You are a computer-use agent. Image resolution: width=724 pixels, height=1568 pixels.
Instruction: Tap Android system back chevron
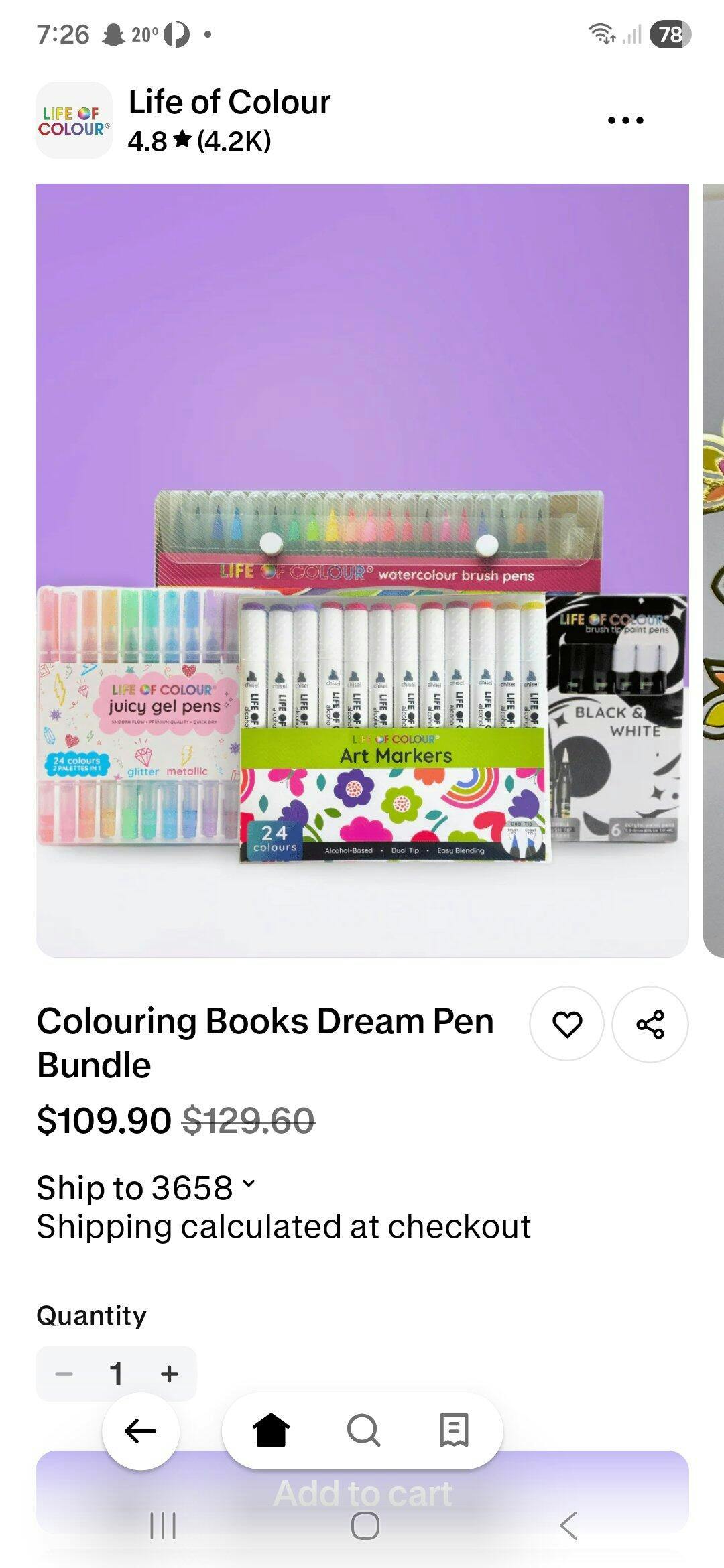pyautogui.click(x=568, y=1526)
